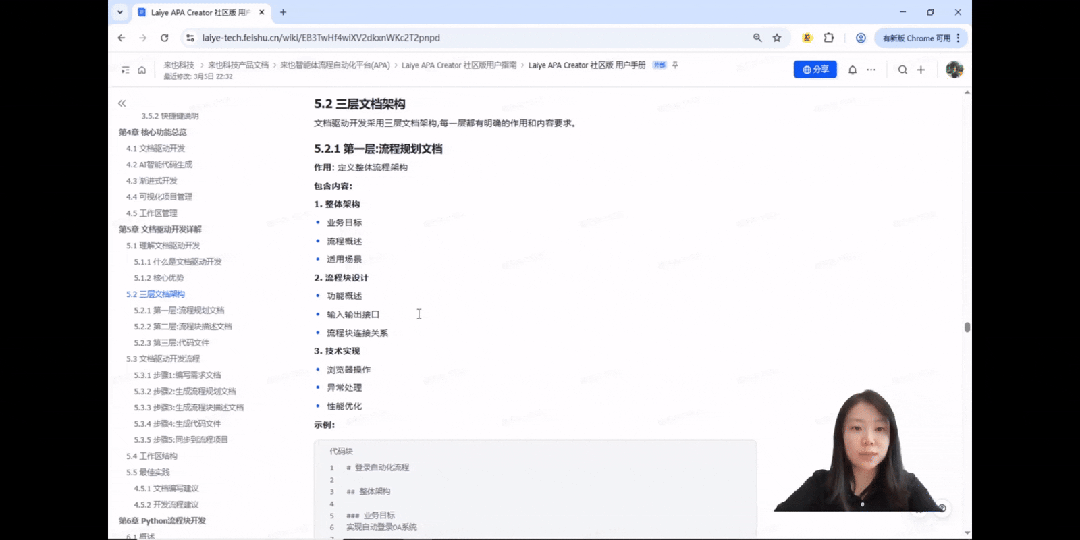The width and height of the screenshot is (1080, 540).
Task: Click the zoom magnifier icon in address bar
Action: 757,38
